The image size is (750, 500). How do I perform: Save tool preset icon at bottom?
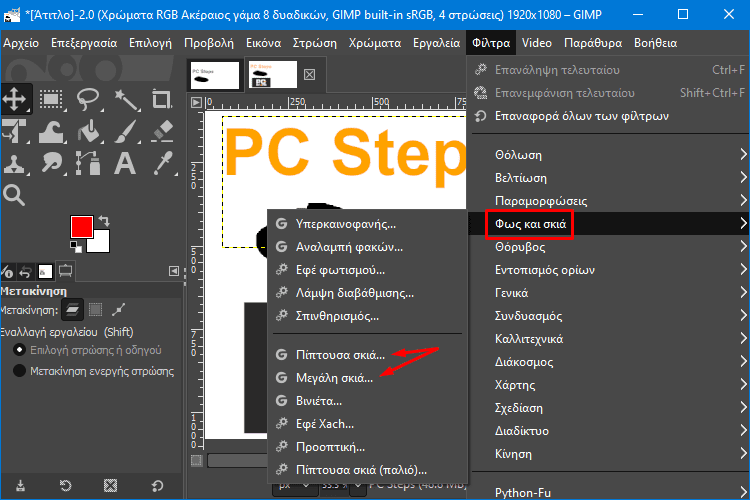20,486
